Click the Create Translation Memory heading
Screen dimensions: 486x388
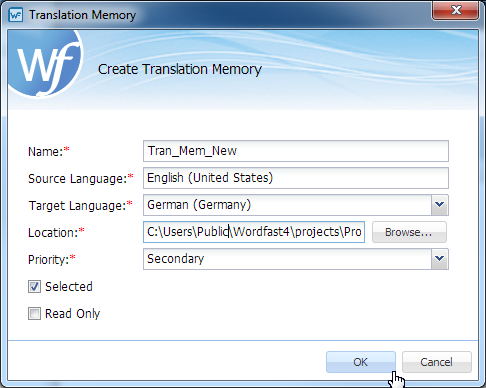[180, 69]
